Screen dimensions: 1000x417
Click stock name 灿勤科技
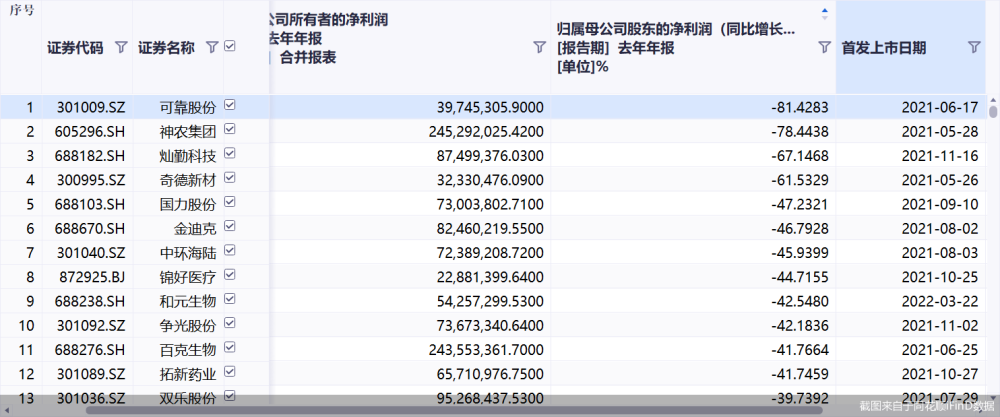(188, 156)
